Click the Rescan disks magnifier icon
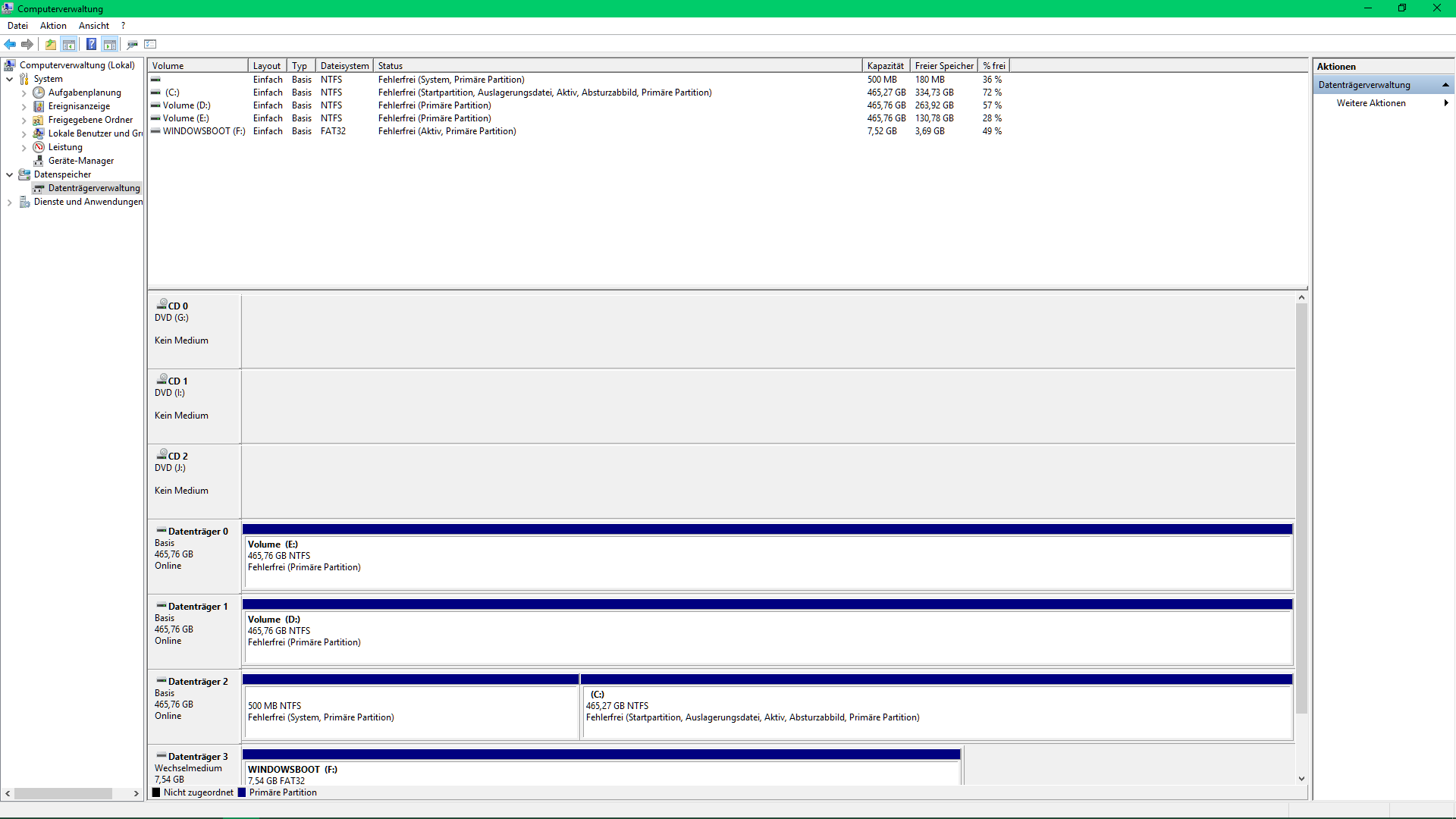1456x819 pixels. coord(132,44)
